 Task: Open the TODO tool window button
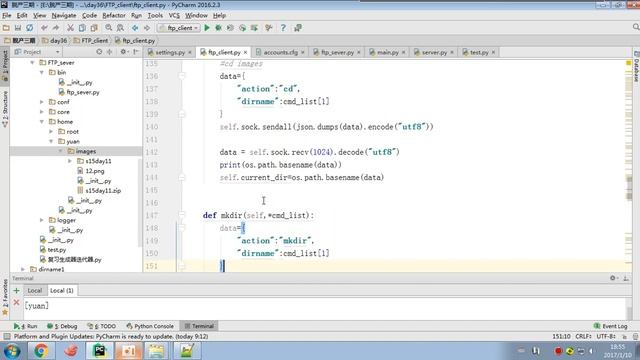[x=102, y=326]
